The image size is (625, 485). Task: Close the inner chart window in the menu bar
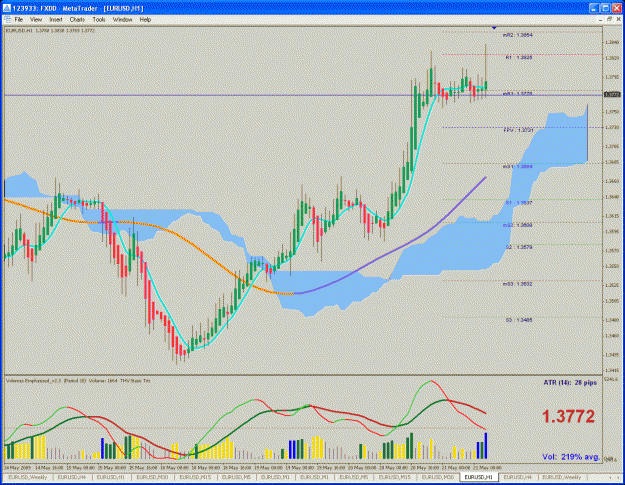618,19
